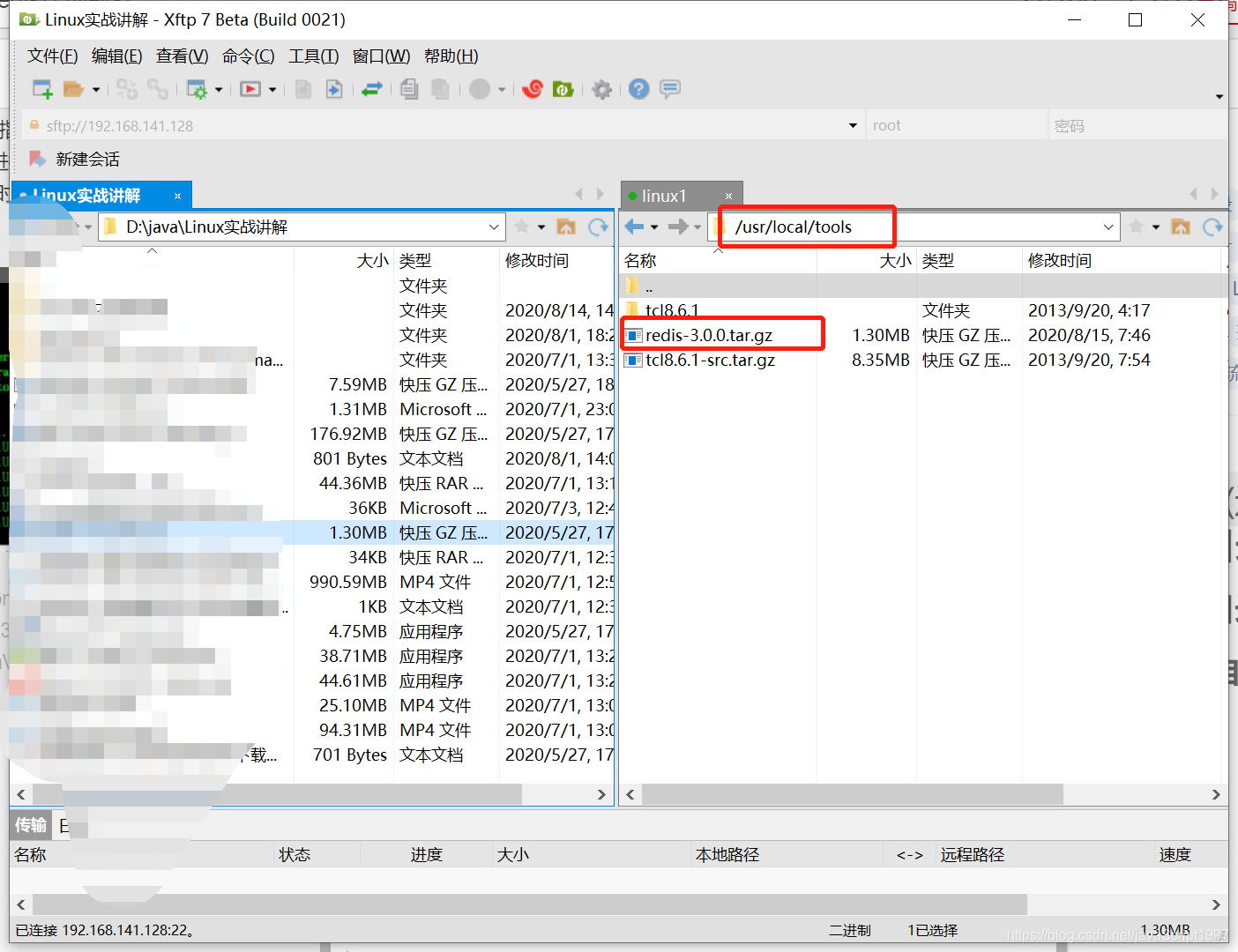The width and height of the screenshot is (1238, 952).
Task: Click the new file toolbar icon
Action: click(x=303, y=89)
